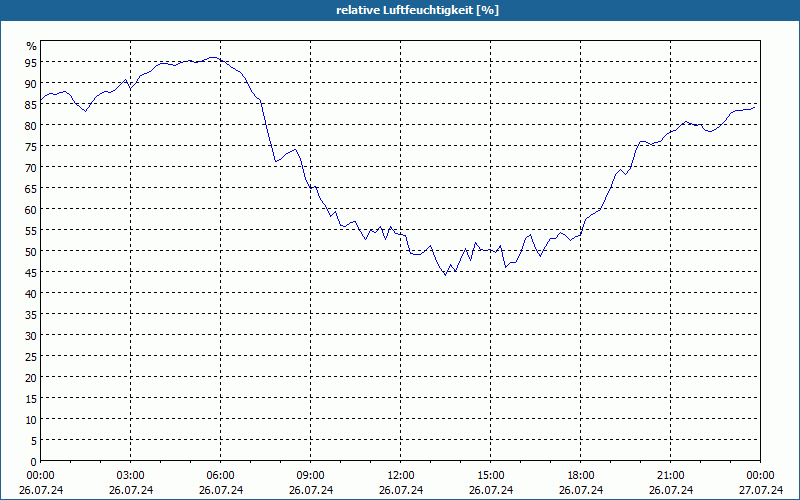Click the y-axis value 35

click(31, 314)
